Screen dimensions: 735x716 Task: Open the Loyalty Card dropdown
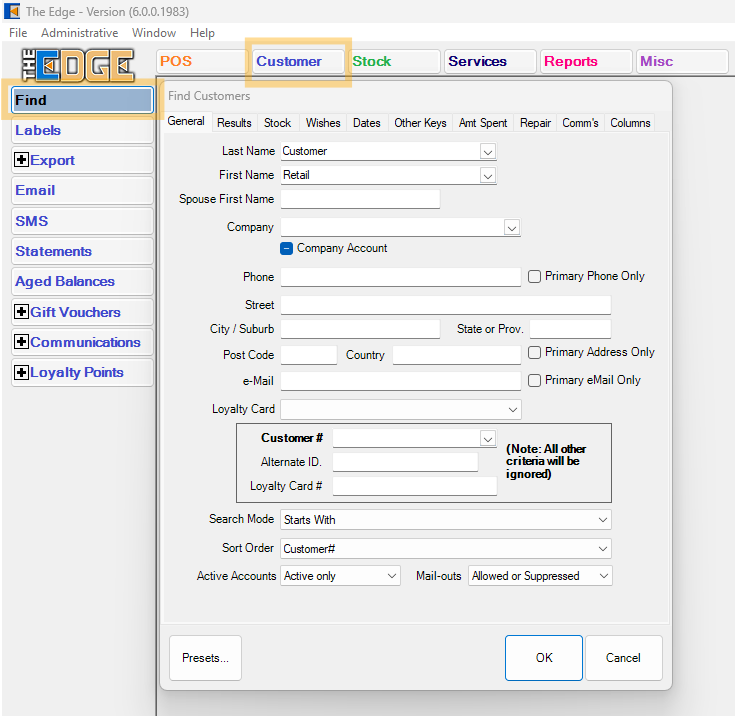[x=401, y=409]
